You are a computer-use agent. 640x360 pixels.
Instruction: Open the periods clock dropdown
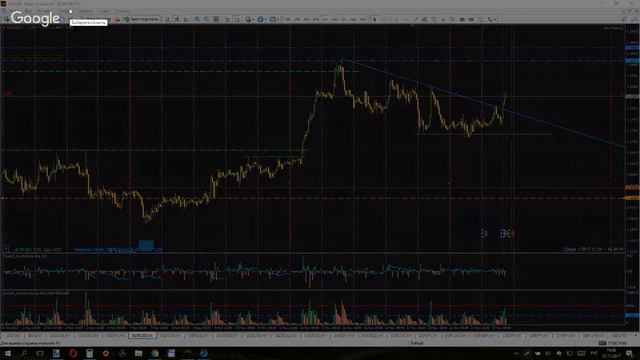click(261, 19)
